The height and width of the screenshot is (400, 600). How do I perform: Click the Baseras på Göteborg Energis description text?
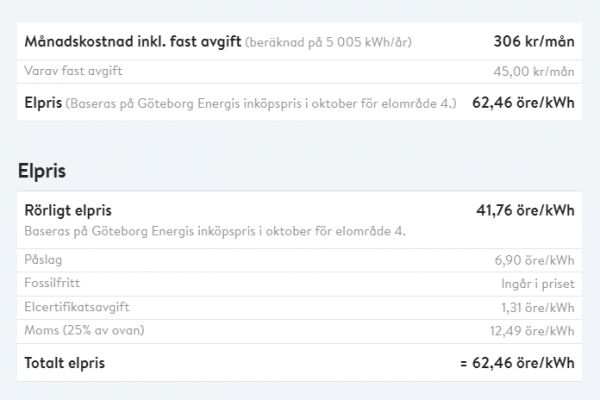pyautogui.click(x=215, y=232)
